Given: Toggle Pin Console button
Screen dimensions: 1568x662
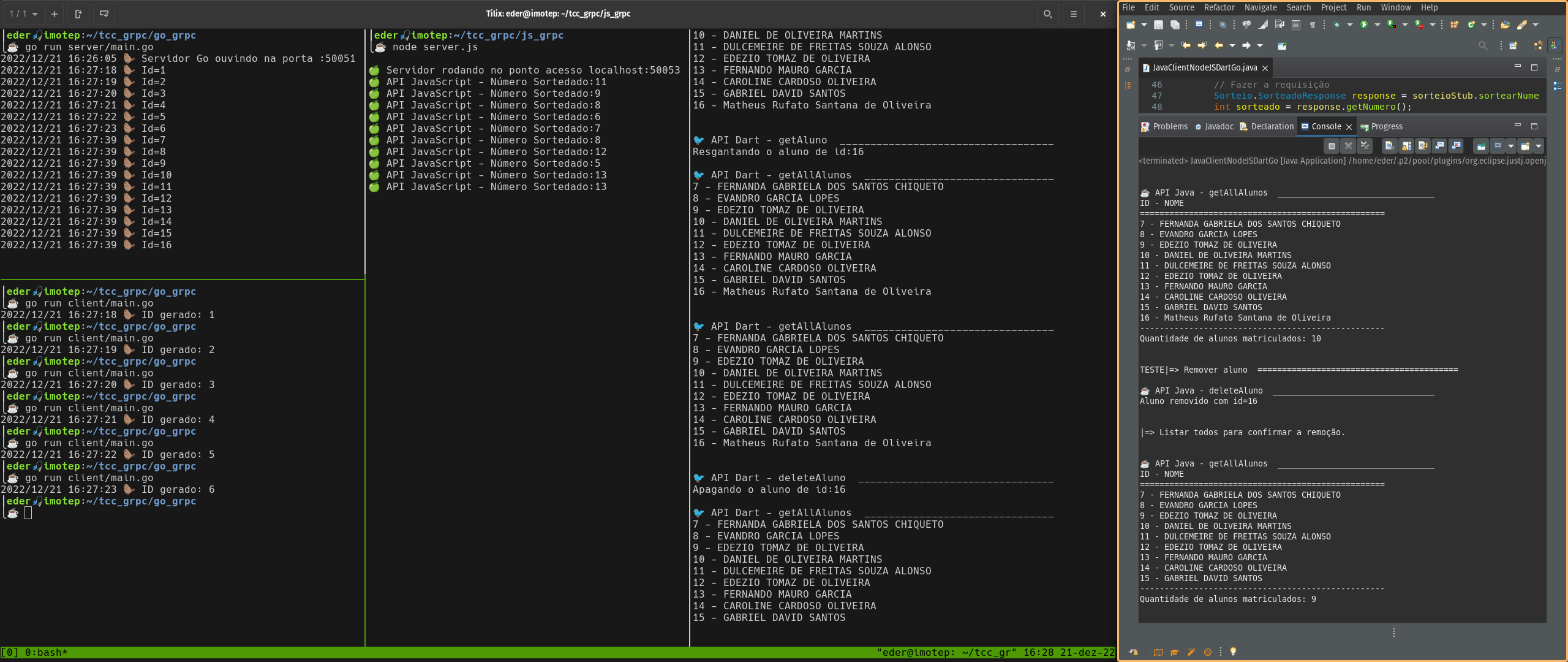Looking at the screenshot, I should click(1481, 146).
